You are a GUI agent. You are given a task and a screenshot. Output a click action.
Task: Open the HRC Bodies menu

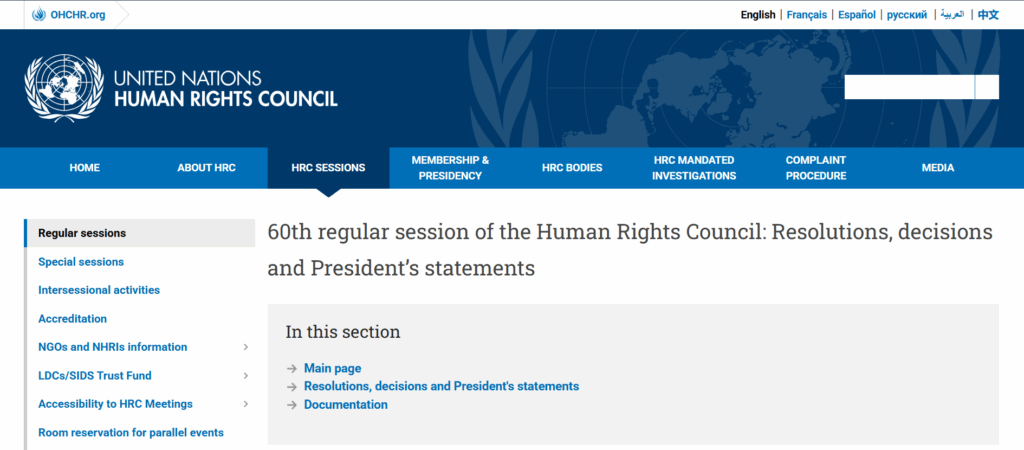click(572, 168)
